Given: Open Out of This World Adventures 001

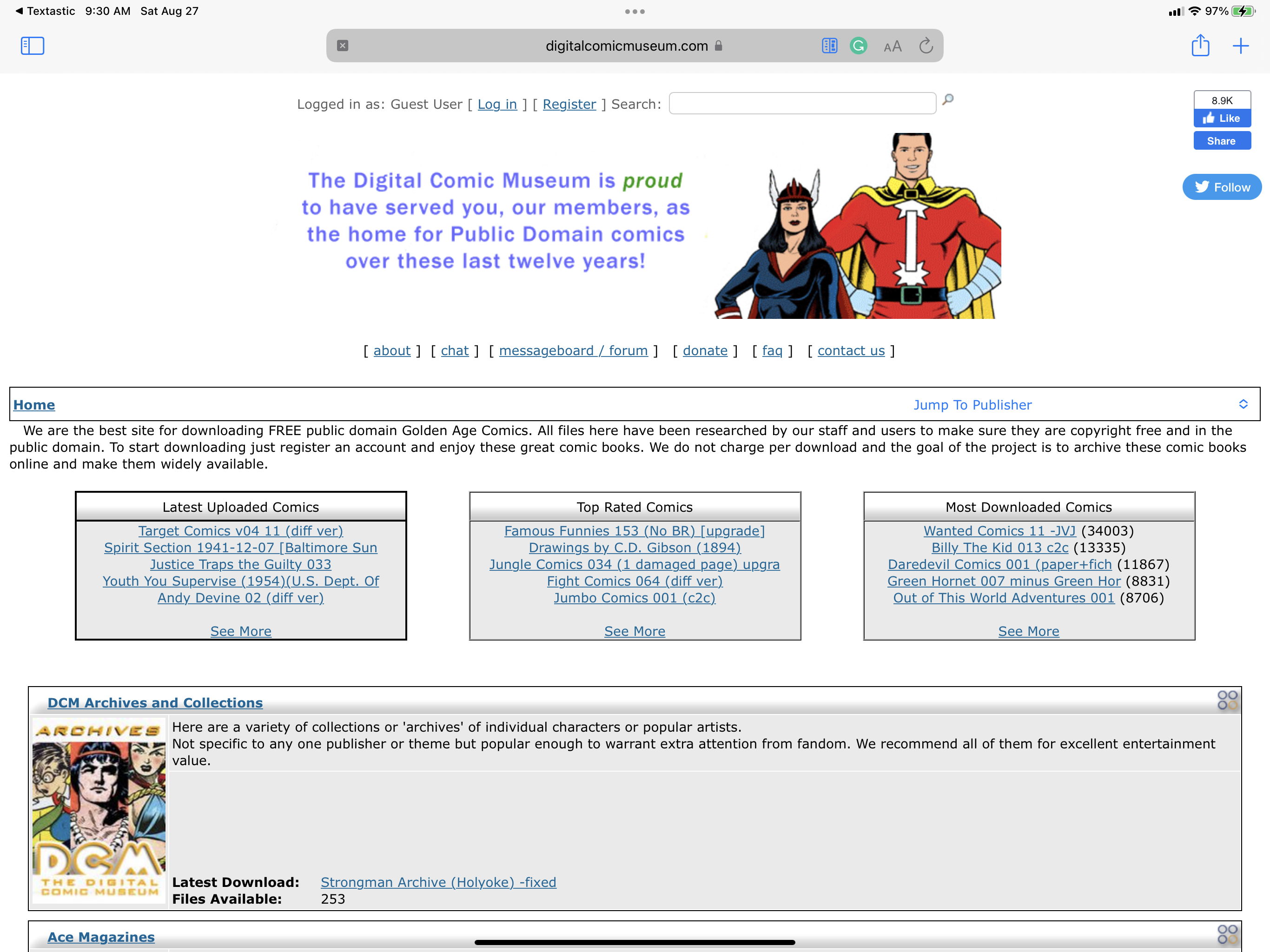Looking at the screenshot, I should [1004, 598].
